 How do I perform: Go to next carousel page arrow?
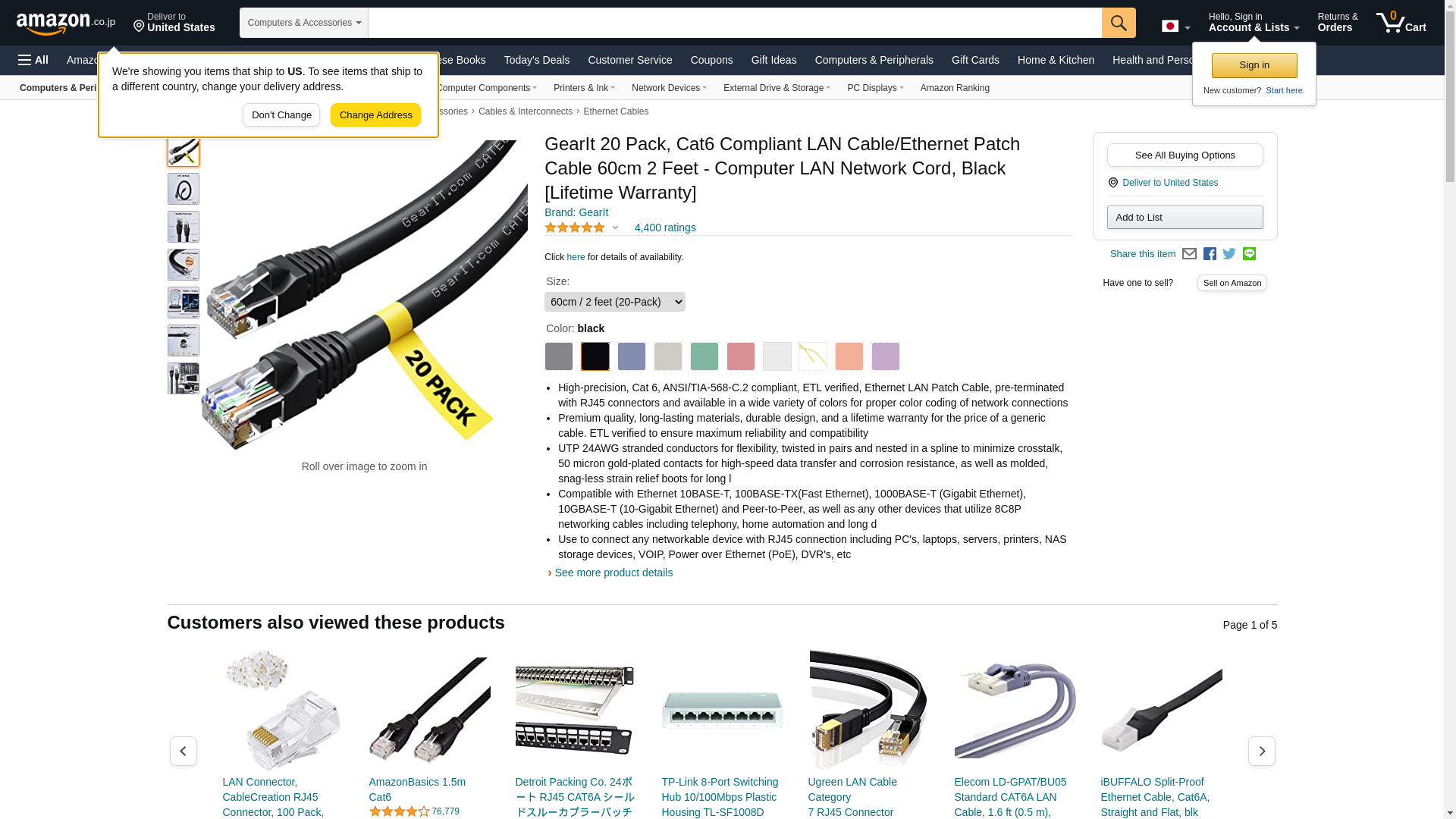point(1262,751)
